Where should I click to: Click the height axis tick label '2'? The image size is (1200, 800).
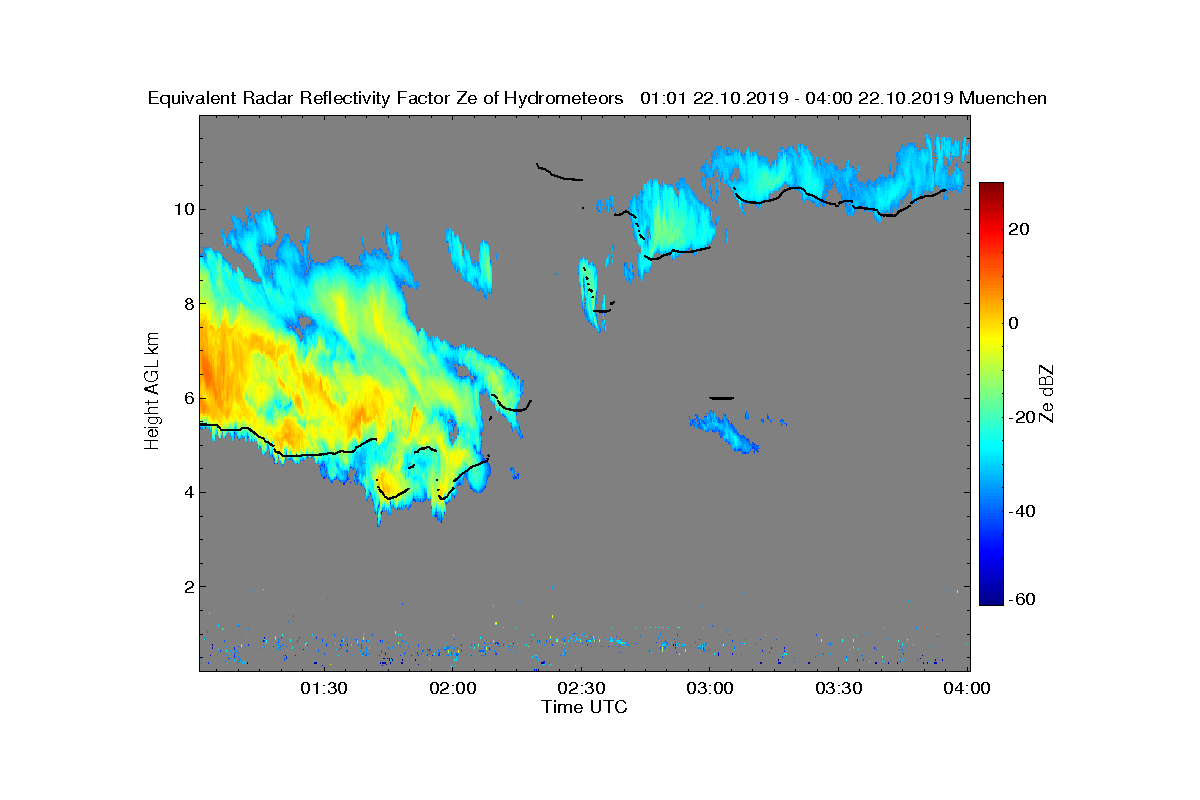coord(188,586)
